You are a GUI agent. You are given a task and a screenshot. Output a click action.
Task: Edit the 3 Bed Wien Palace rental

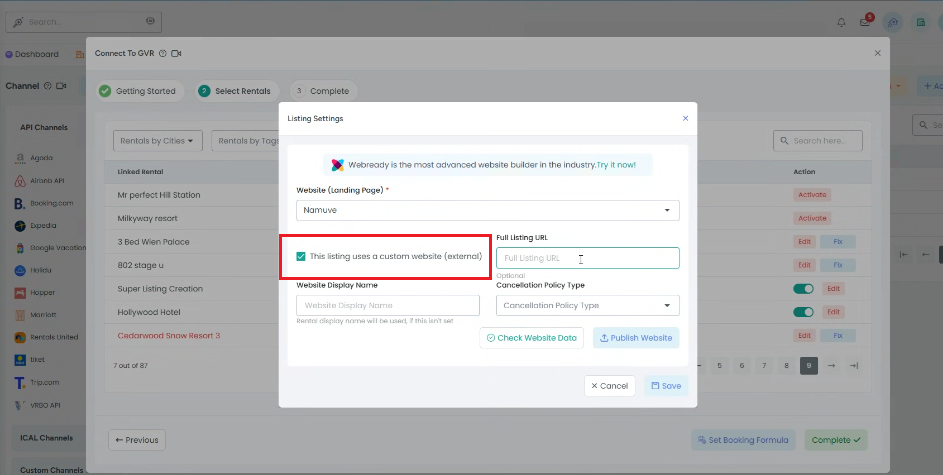coord(804,242)
